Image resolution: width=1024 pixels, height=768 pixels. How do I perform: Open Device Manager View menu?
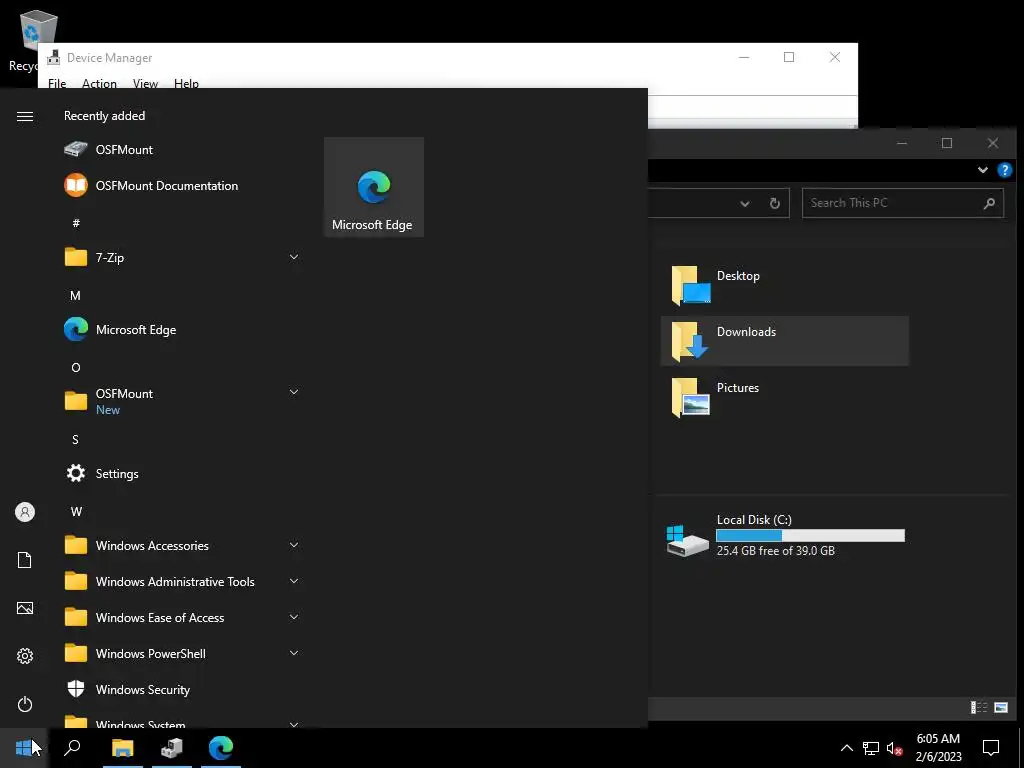145,84
